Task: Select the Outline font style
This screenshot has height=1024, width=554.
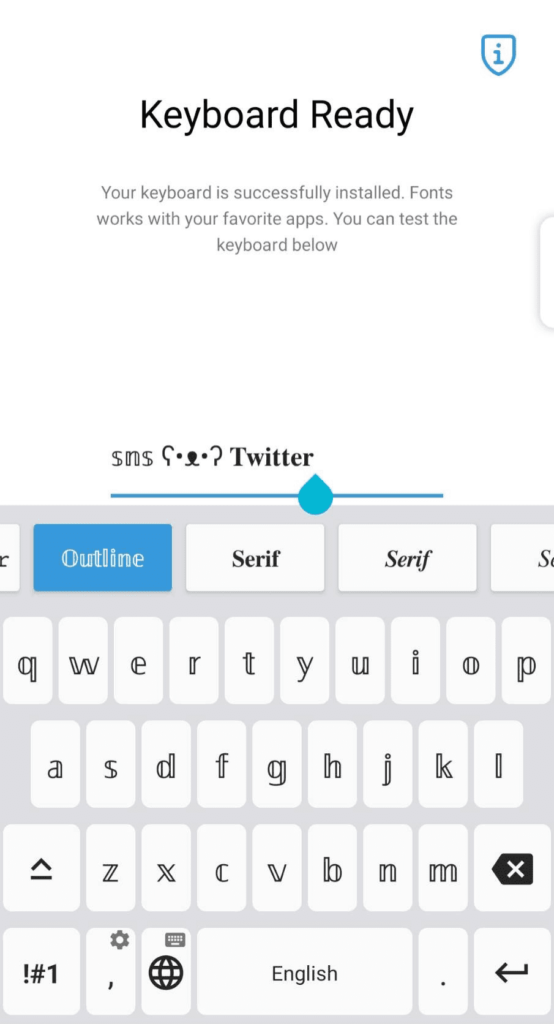Action: 103,558
